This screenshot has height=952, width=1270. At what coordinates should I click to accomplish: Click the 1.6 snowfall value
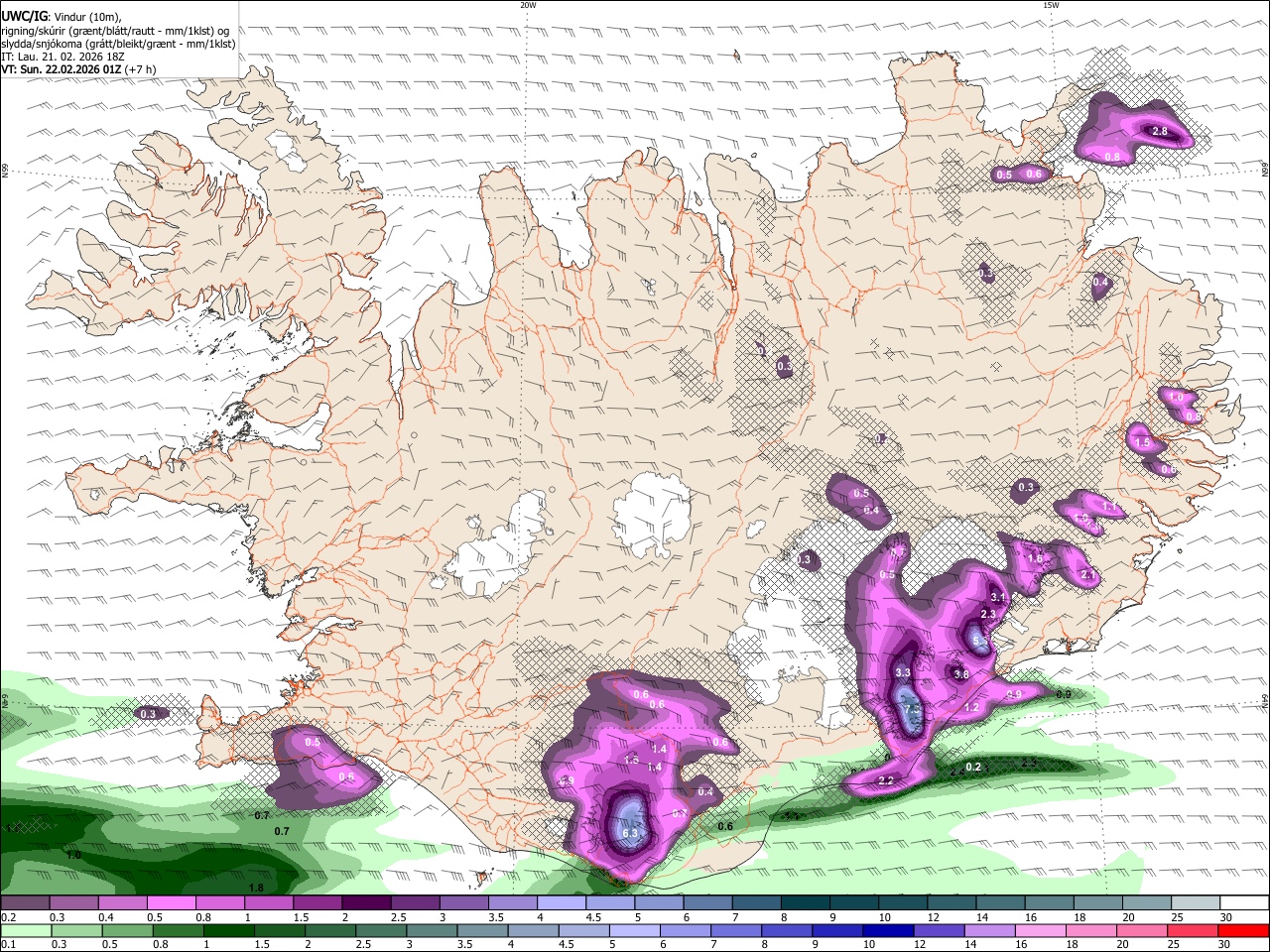[x=1035, y=559]
